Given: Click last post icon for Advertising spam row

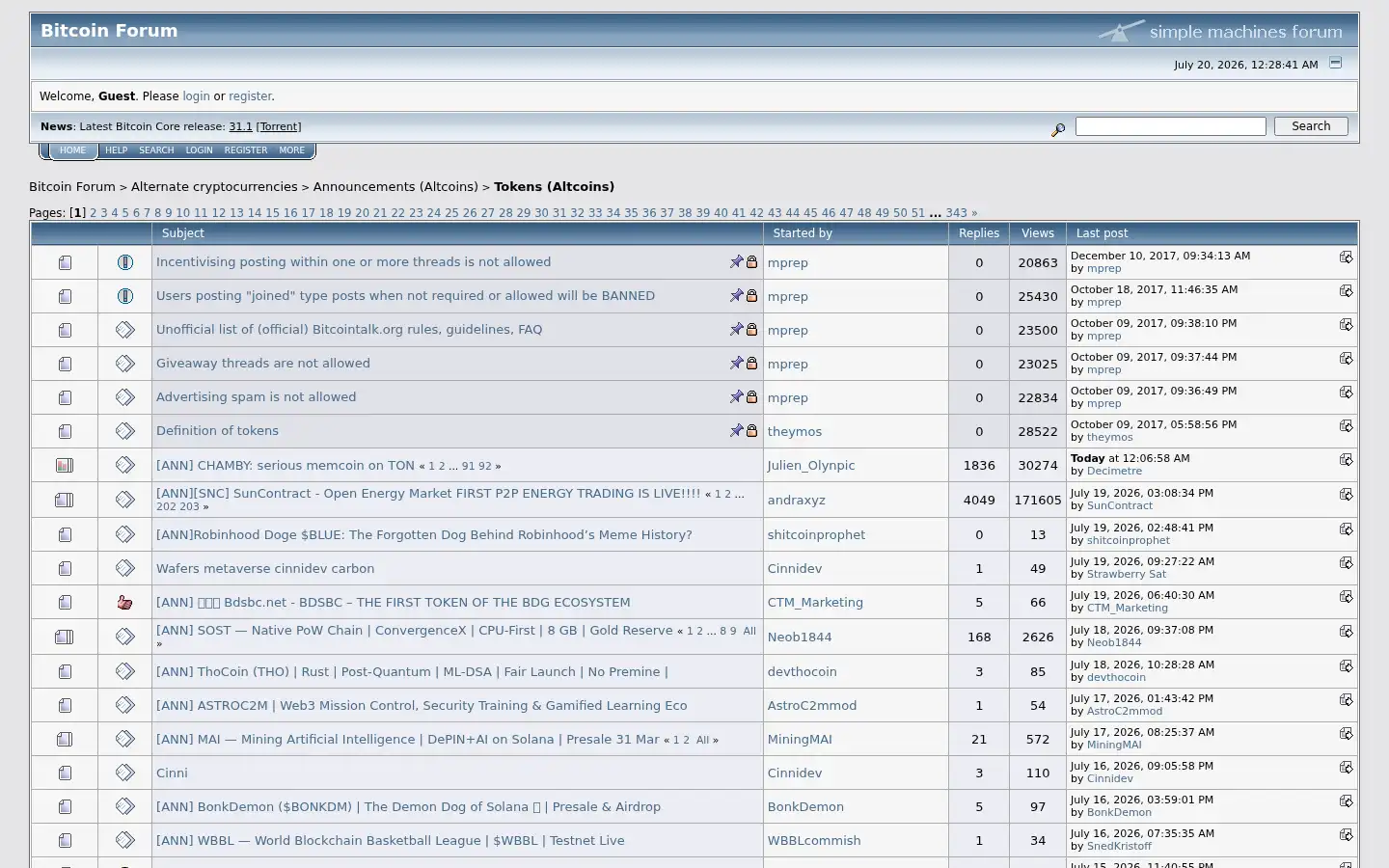Looking at the screenshot, I should tap(1346, 392).
